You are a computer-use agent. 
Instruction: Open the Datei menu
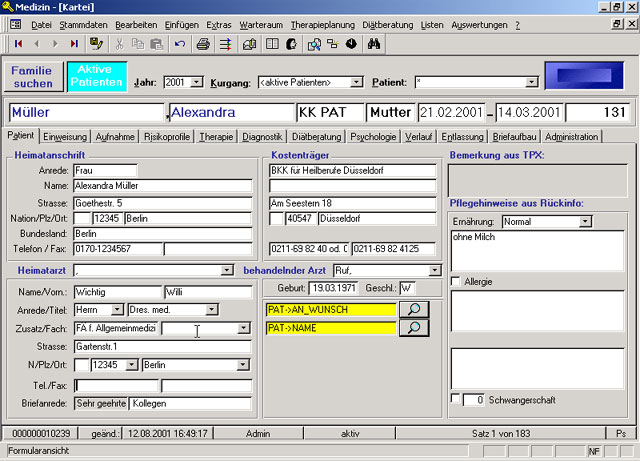pyautogui.click(x=41, y=25)
